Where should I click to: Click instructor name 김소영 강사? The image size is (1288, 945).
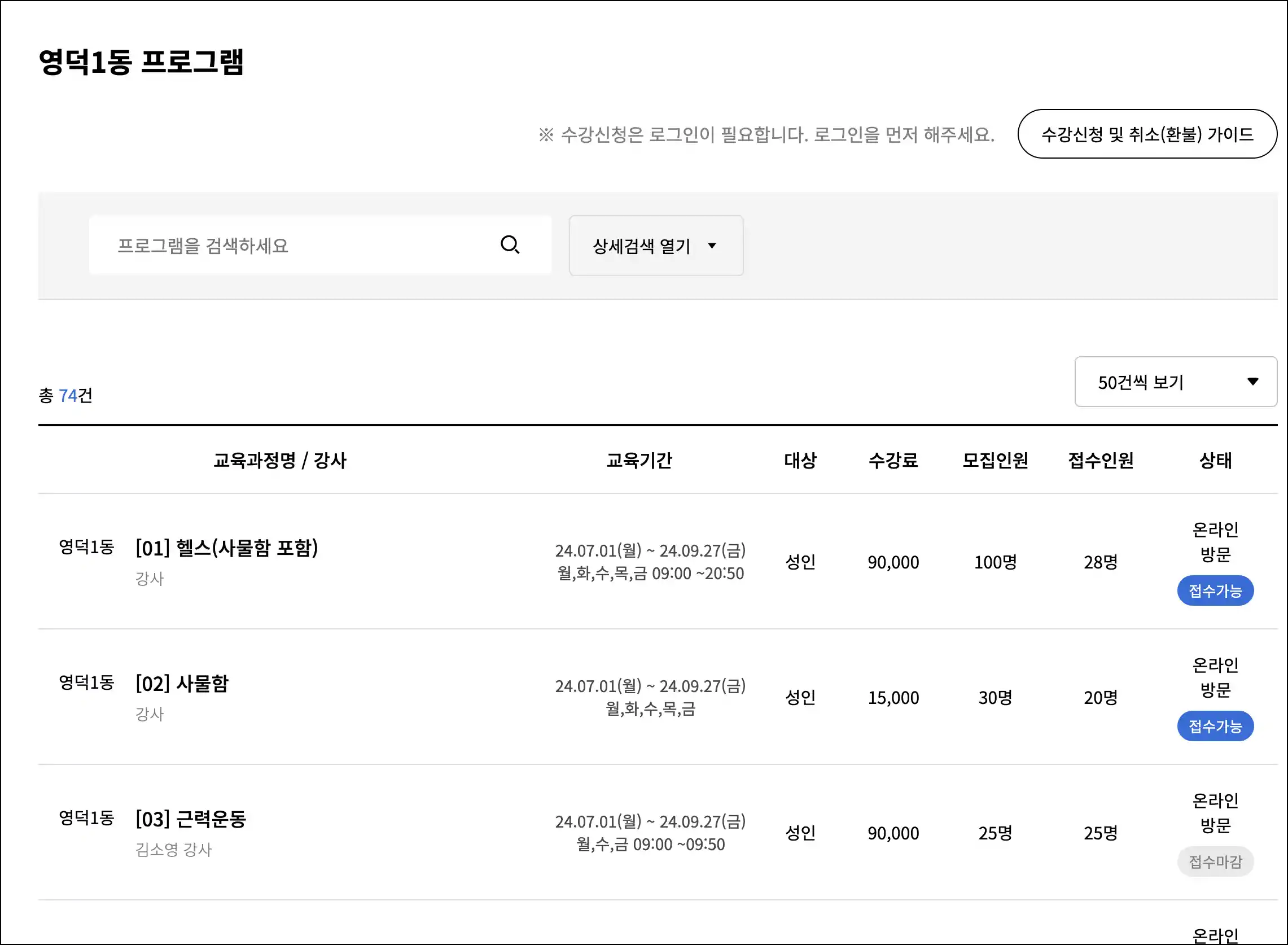173,850
